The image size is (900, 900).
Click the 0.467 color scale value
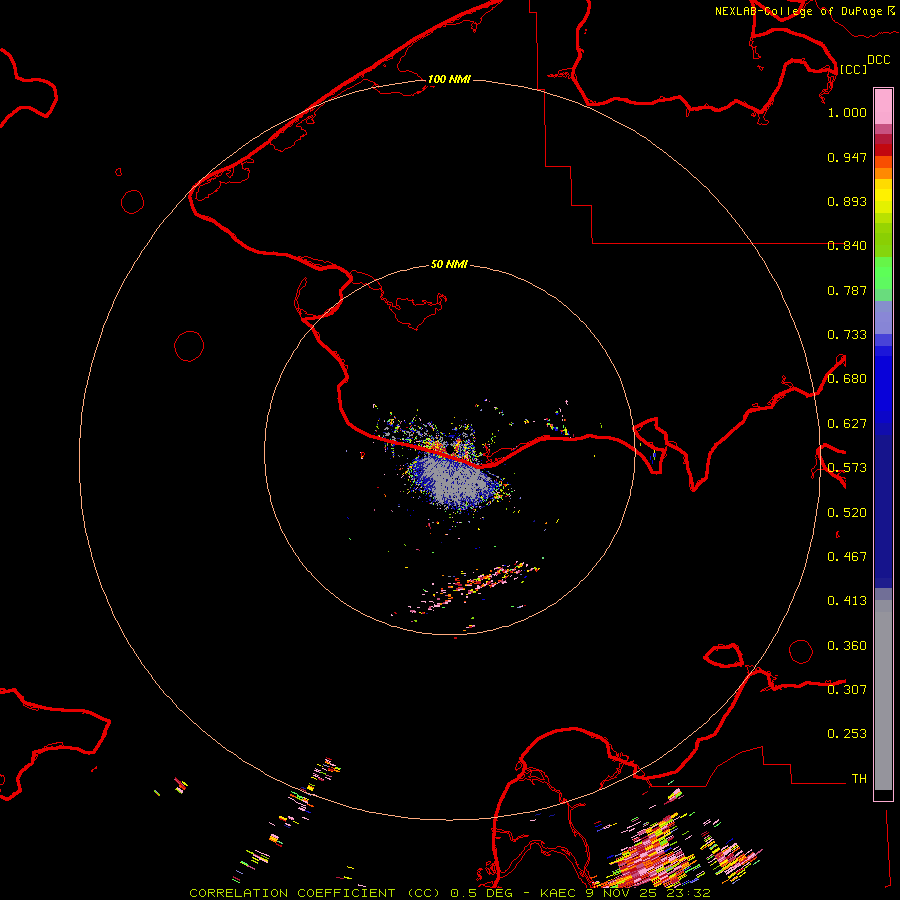tap(847, 557)
